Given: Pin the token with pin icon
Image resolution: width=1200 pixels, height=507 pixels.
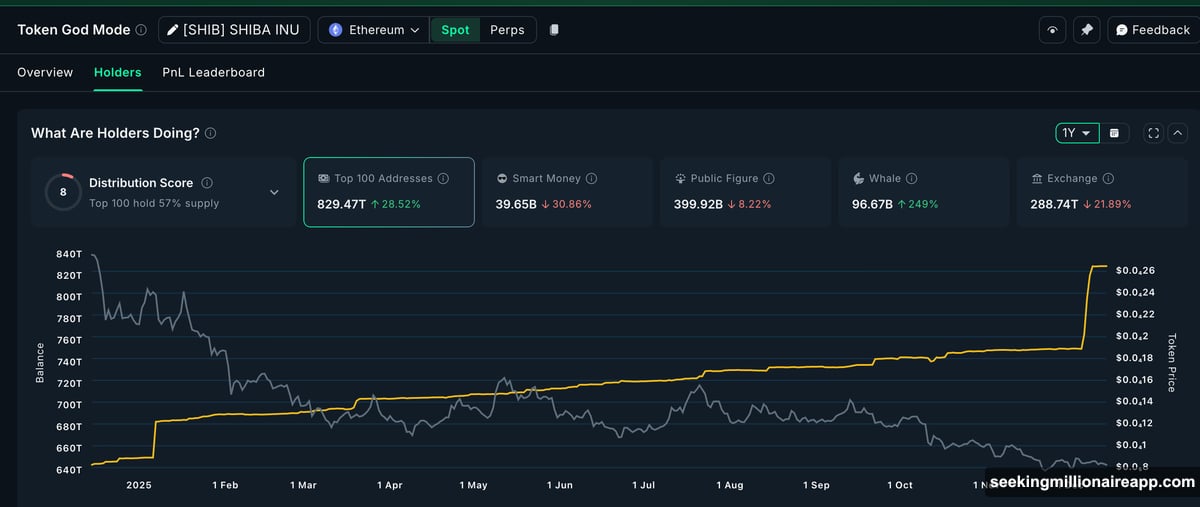Looking at the screenshot, I should [1086, 30].
